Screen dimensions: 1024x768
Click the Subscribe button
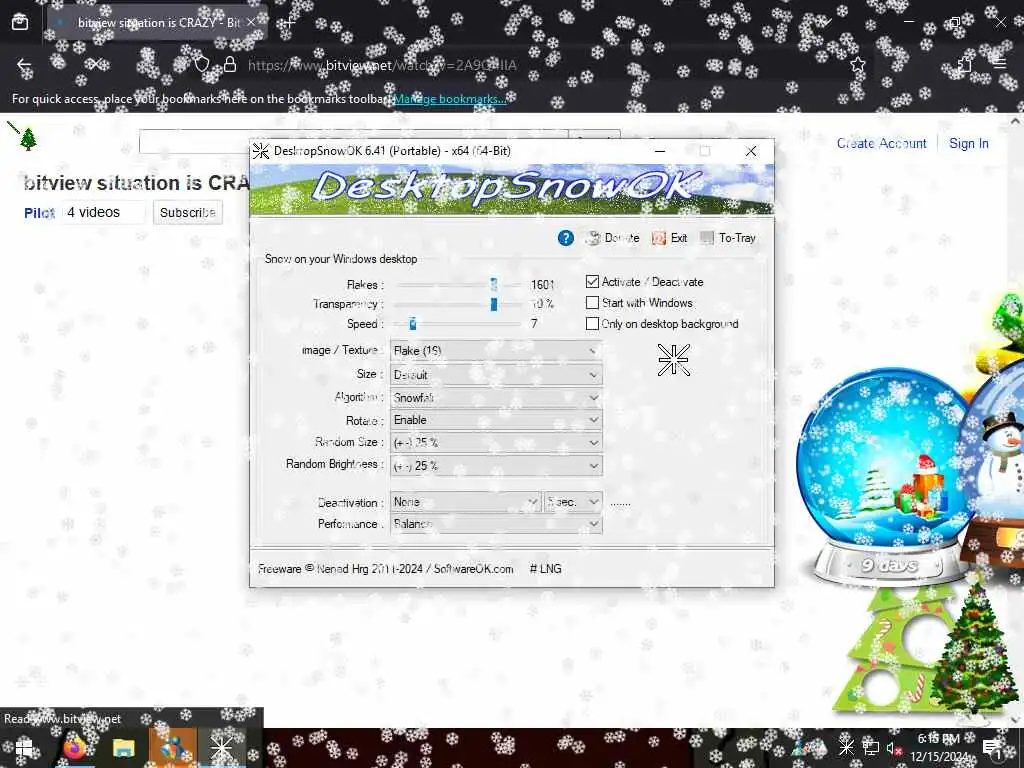(187, 212)
